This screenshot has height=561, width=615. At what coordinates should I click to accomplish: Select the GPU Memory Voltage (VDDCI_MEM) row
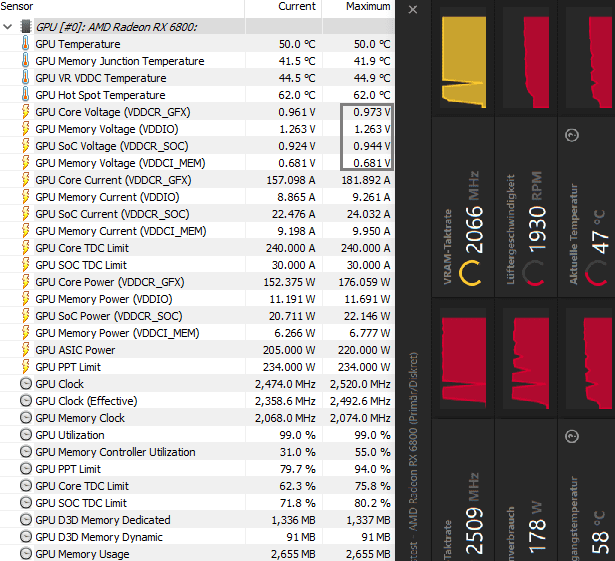[197, 163]
